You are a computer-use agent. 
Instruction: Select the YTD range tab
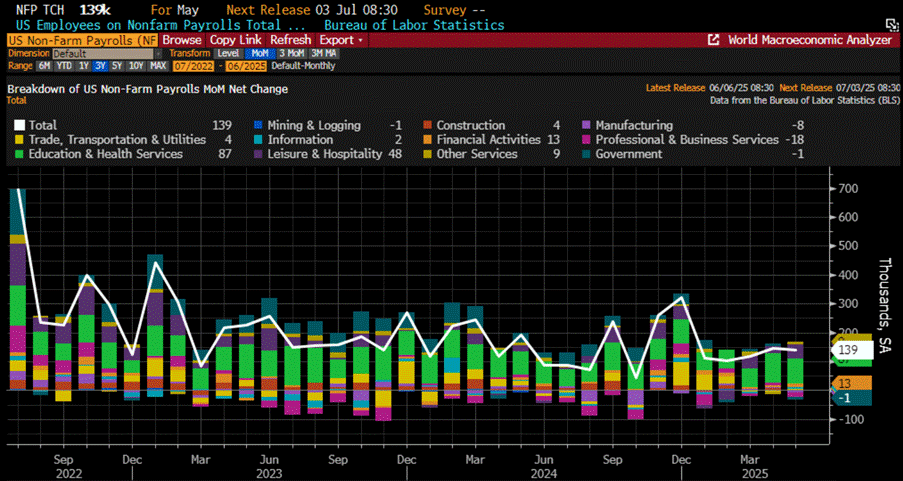62,65
